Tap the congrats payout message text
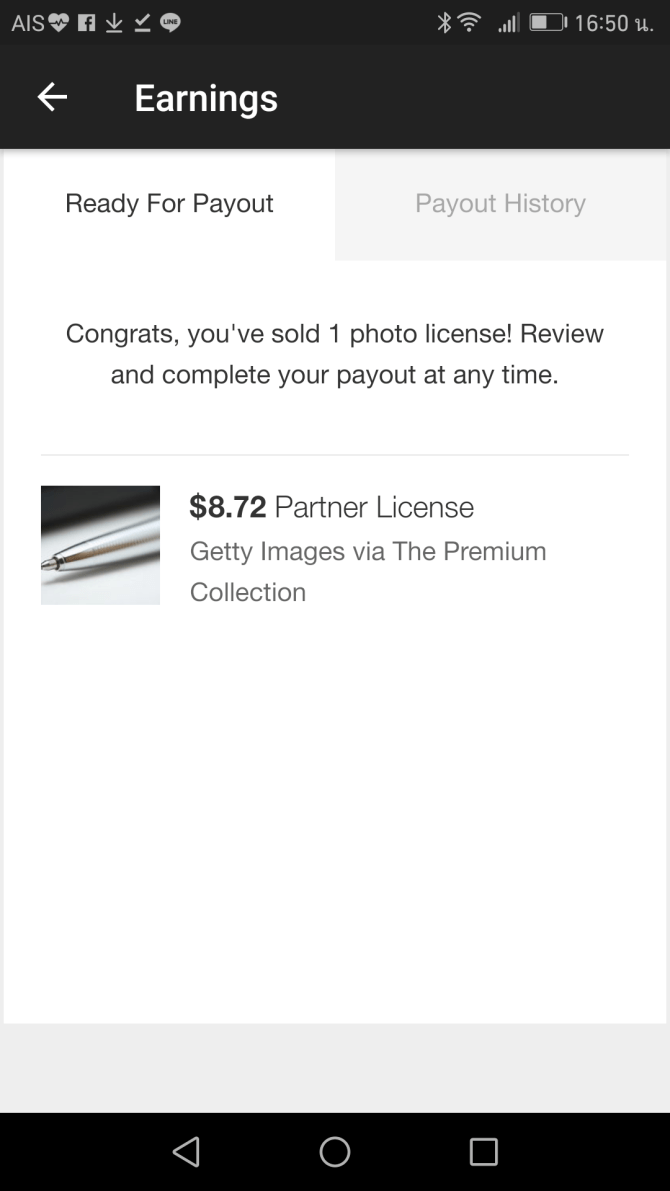 [x=334, y=354]
